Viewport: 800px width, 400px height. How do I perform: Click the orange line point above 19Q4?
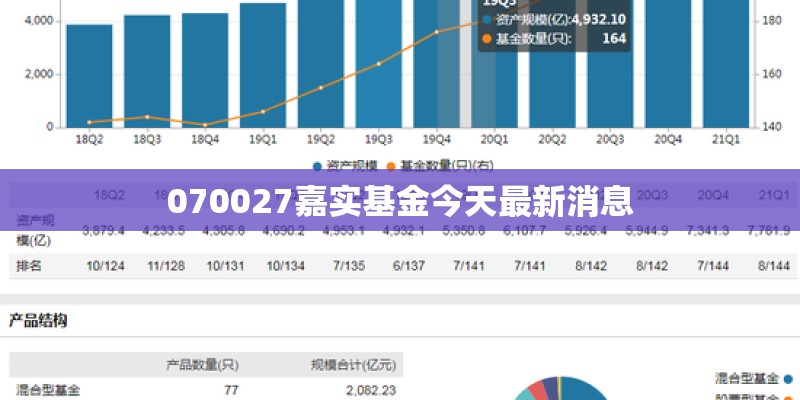point(437,32)
